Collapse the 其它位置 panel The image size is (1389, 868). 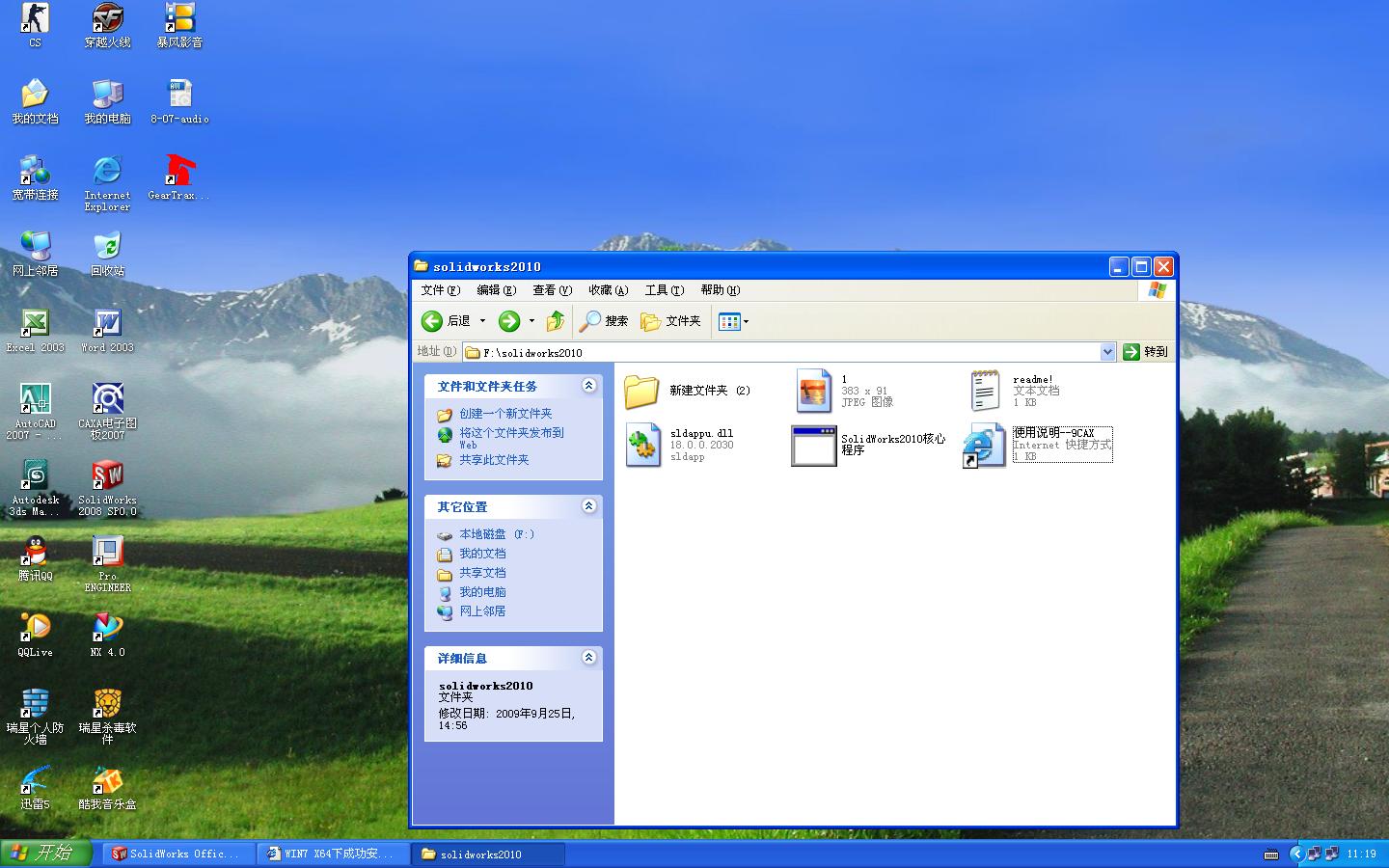(x=588, y=506)
